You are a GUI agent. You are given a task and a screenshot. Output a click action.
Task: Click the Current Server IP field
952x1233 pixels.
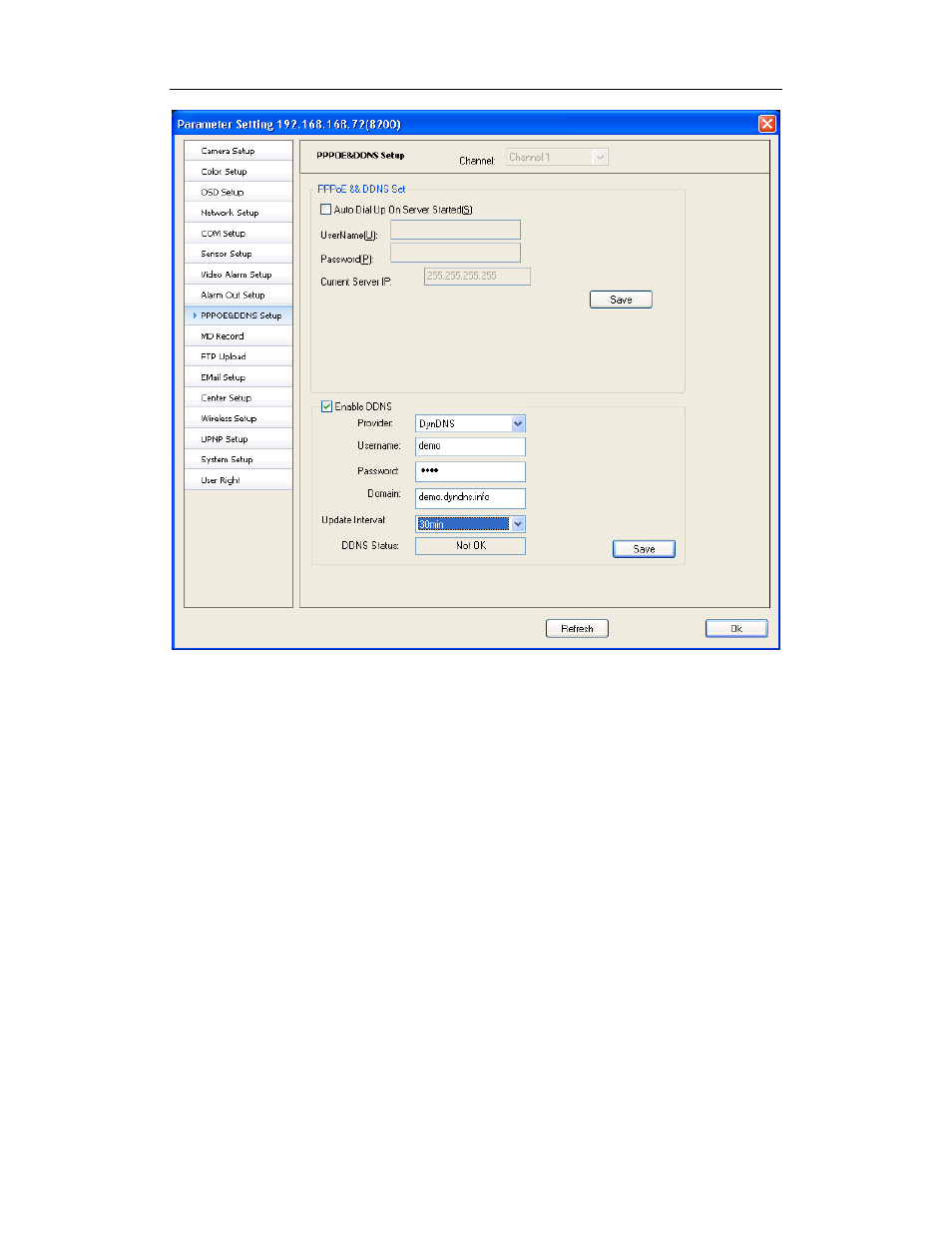[477, 277]
